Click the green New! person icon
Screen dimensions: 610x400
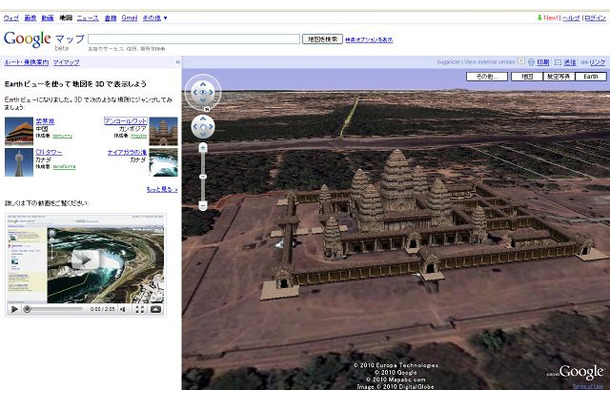point(539,18)
